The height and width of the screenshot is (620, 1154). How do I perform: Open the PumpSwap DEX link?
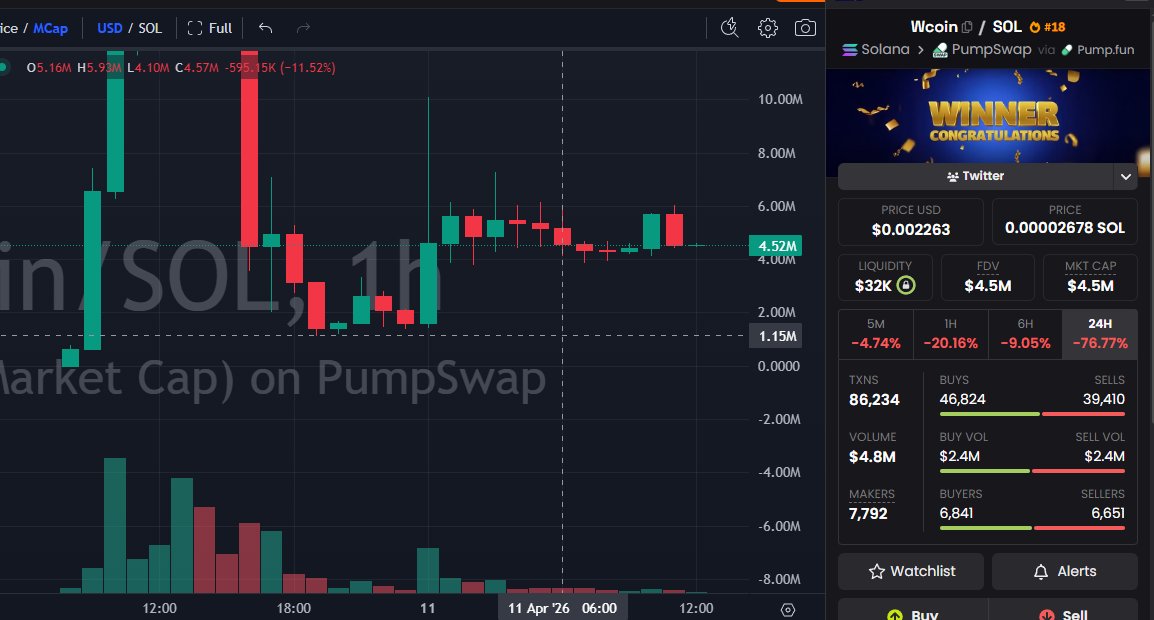point(982,49)
